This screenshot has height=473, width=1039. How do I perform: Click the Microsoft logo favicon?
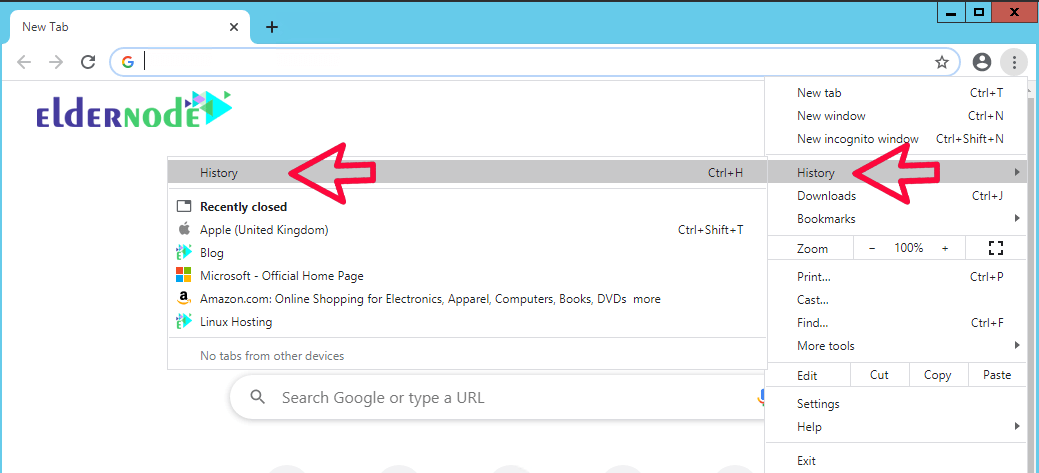coord(184,276)
